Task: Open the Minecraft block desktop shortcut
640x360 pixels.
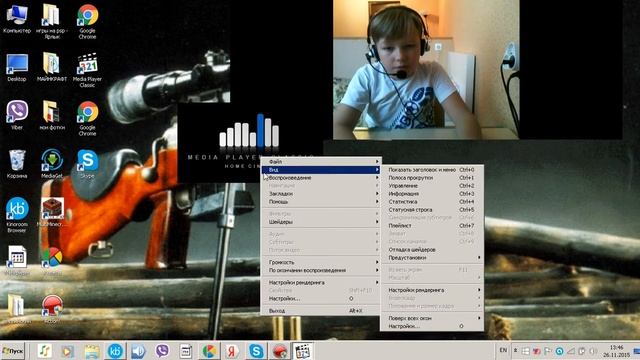Action: coord(51,212)
